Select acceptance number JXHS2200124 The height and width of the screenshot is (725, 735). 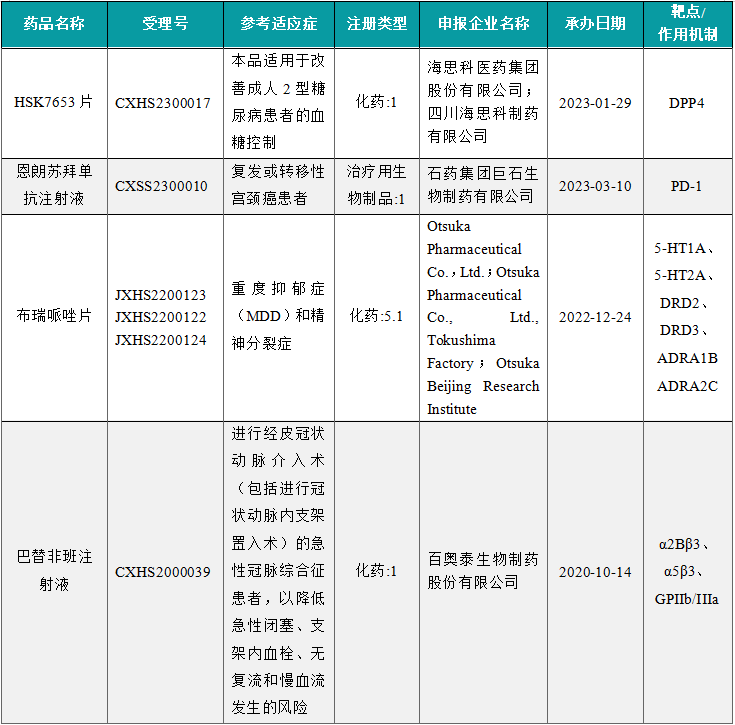coord(160,340)
